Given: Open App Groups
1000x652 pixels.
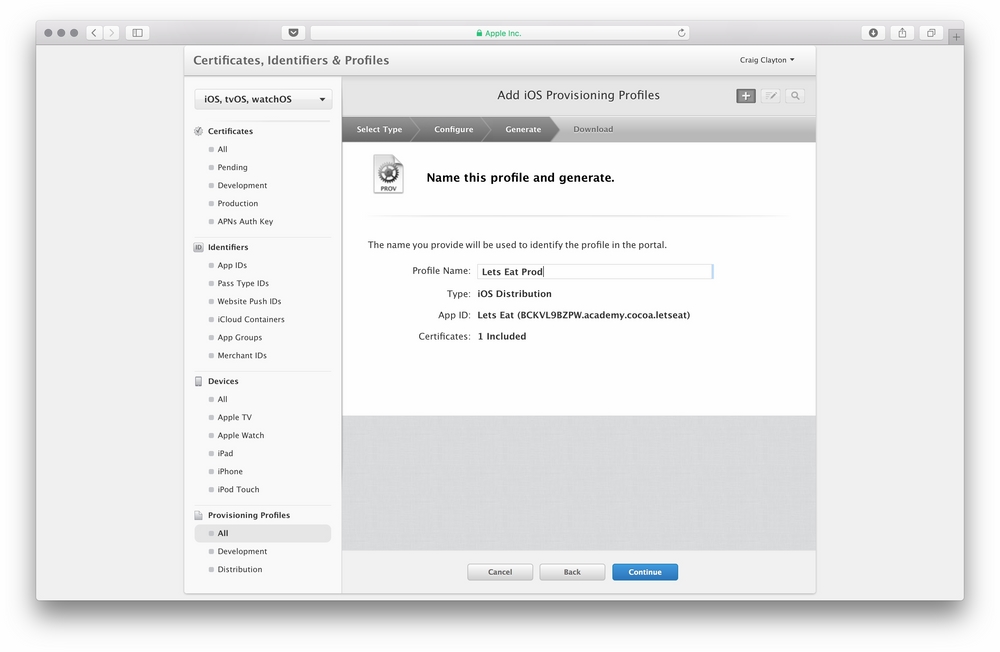Looking at the screenshot, I should 240,337.
